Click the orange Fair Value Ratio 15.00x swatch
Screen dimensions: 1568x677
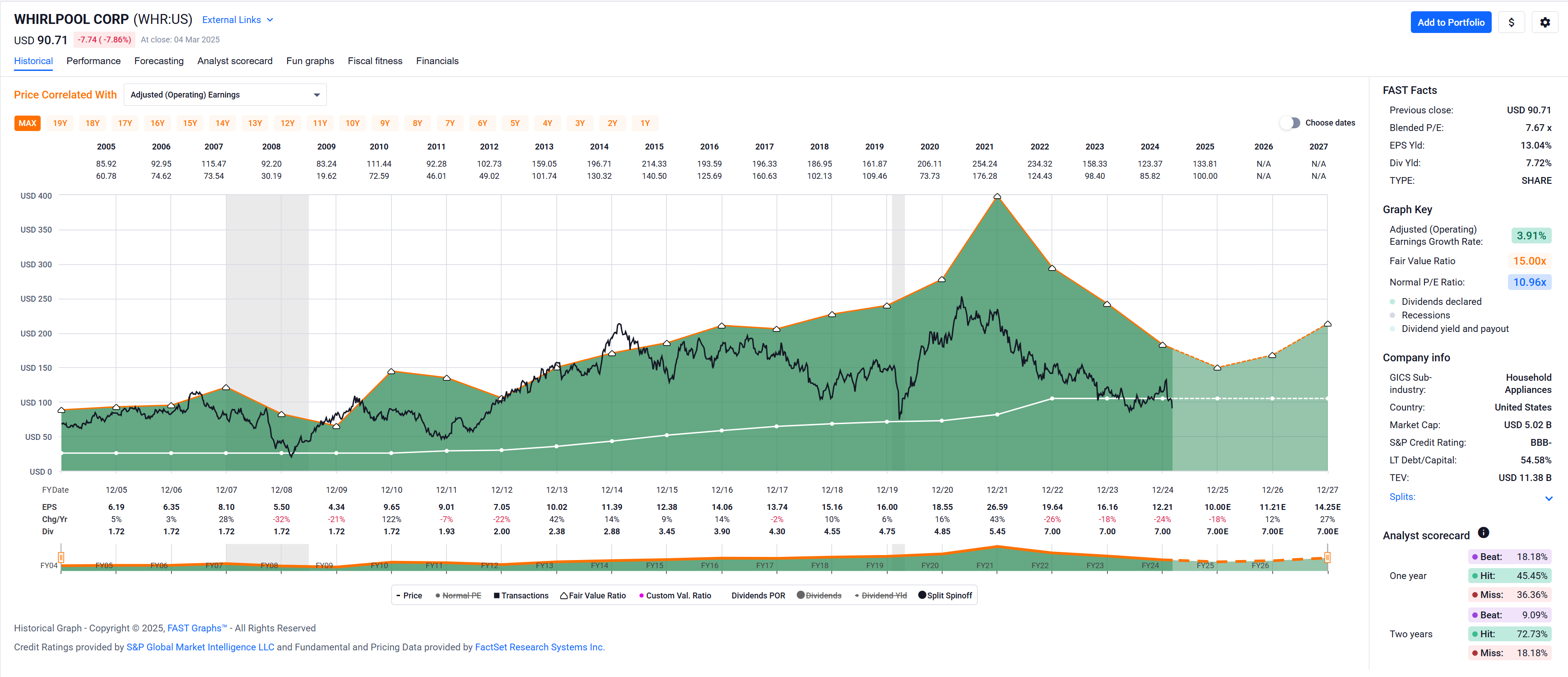pyautogui.click(x=1530, y=261)
